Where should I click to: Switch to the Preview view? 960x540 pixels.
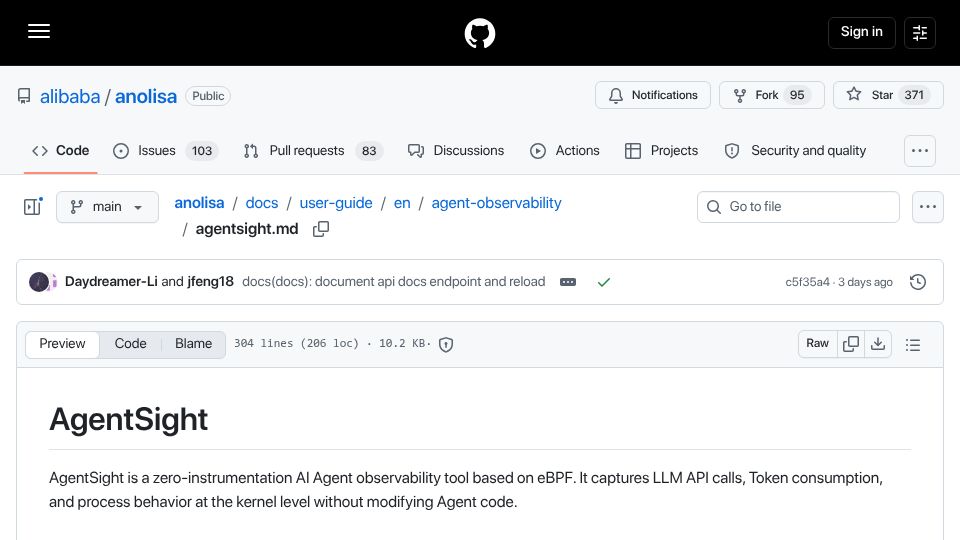click(x=62, y=344)
